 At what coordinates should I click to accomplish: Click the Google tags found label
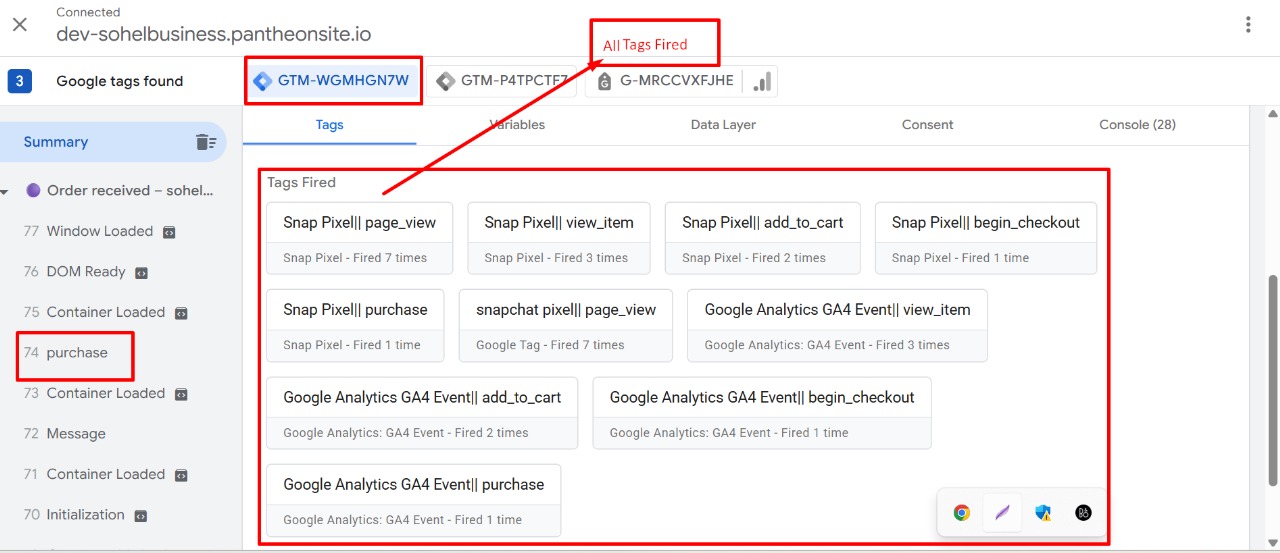pos(120,82)
